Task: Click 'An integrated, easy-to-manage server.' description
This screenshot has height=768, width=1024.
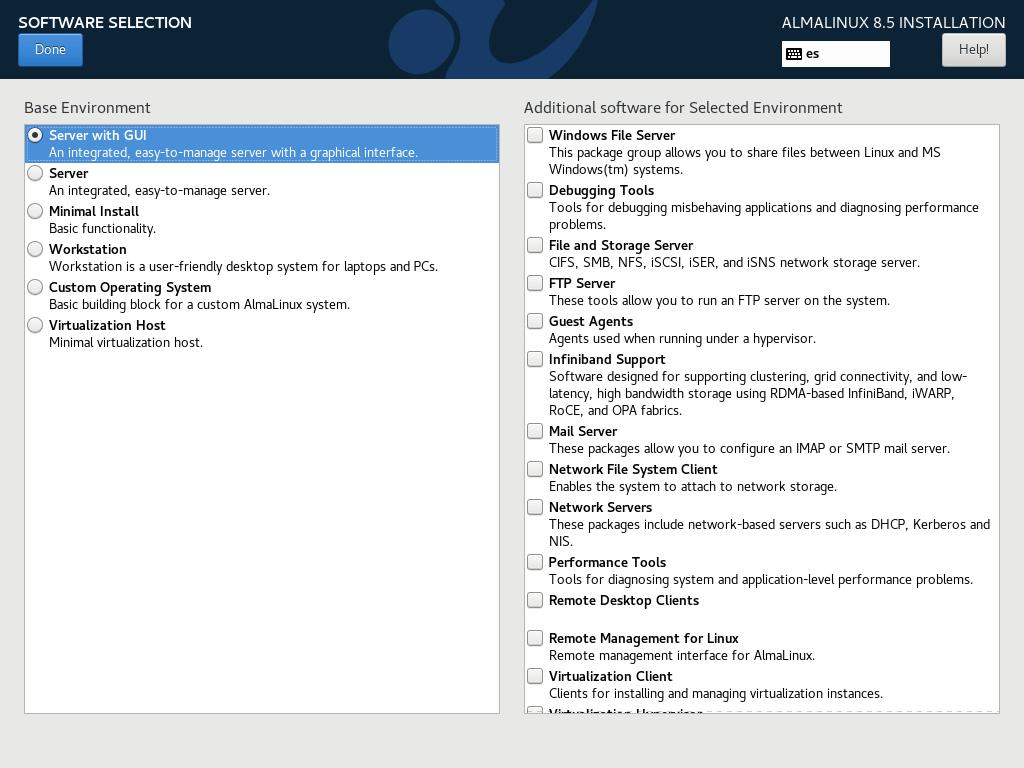Action: click(159, 191)
